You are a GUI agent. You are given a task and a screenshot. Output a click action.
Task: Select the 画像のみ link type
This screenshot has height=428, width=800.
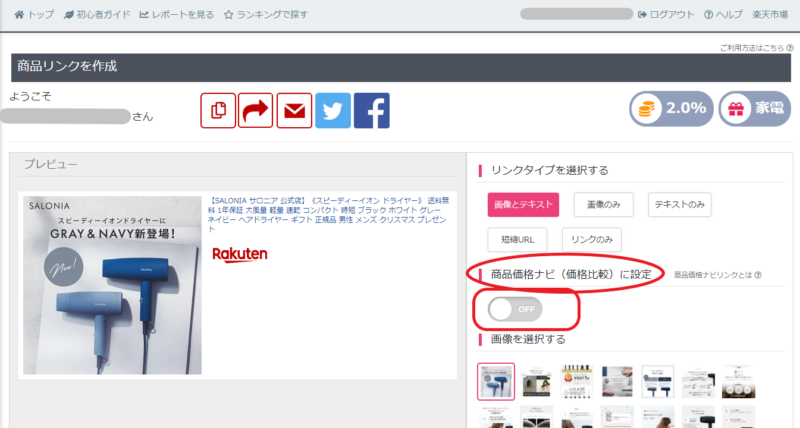point(604,205)
